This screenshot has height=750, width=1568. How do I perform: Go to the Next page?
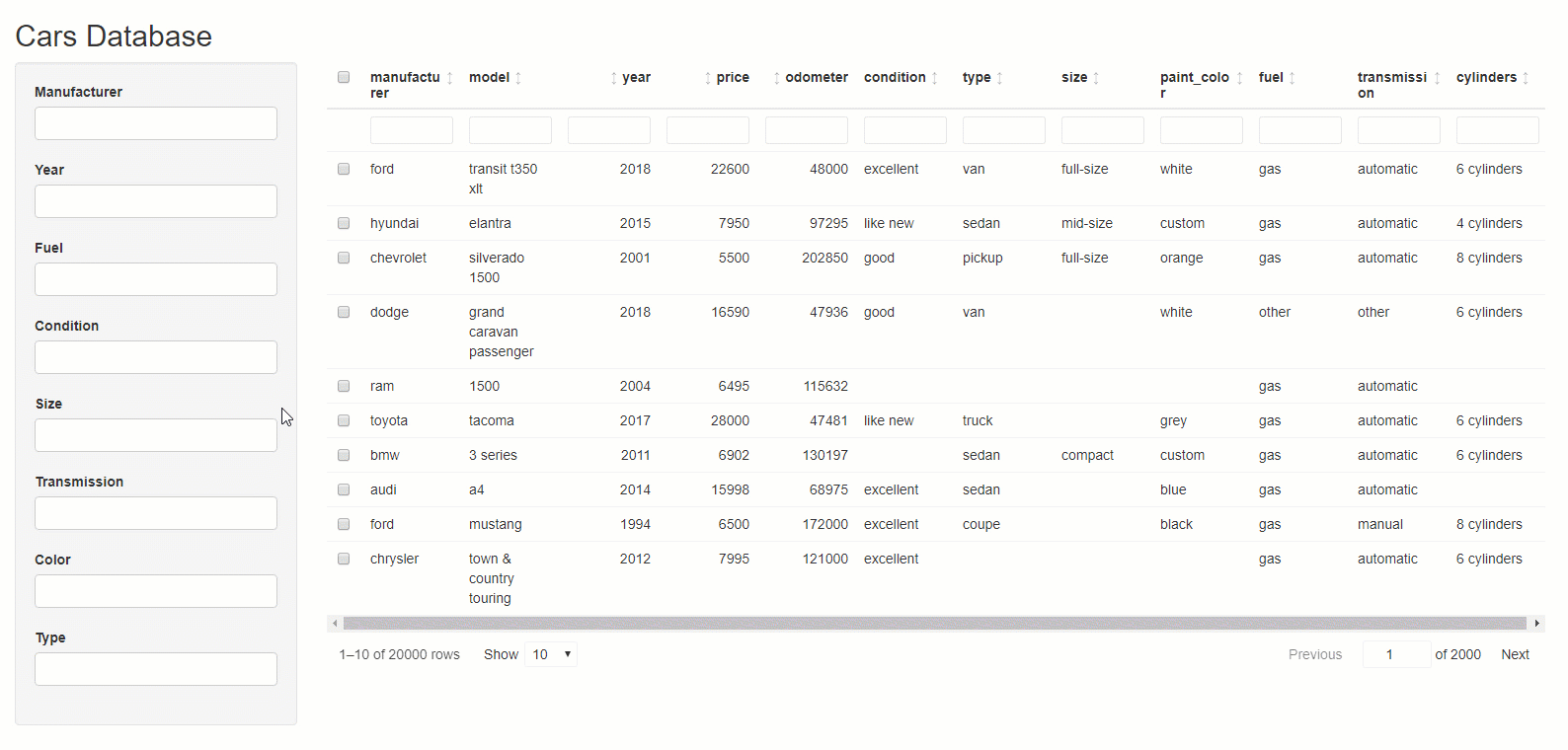pos(1515,654)
